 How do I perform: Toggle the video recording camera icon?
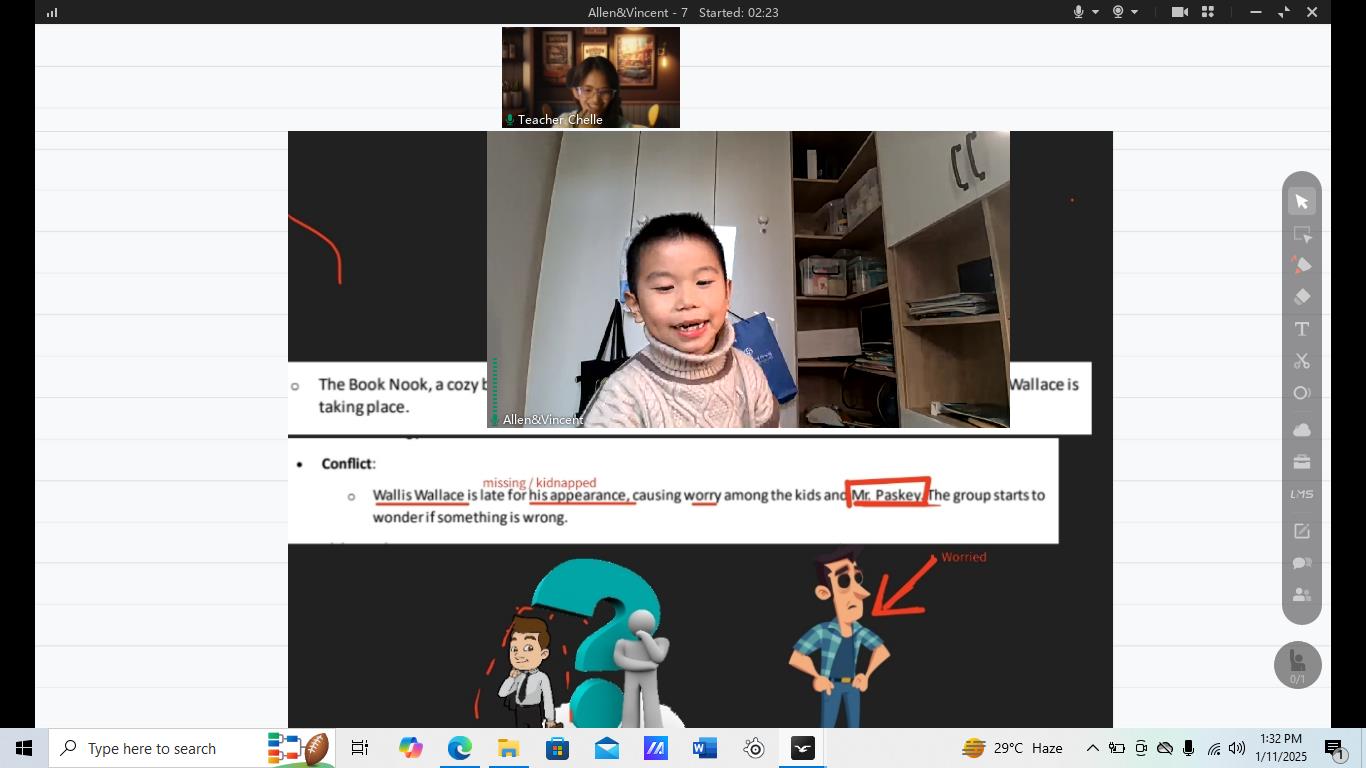pyautogui.click(x=1179, y=12)
